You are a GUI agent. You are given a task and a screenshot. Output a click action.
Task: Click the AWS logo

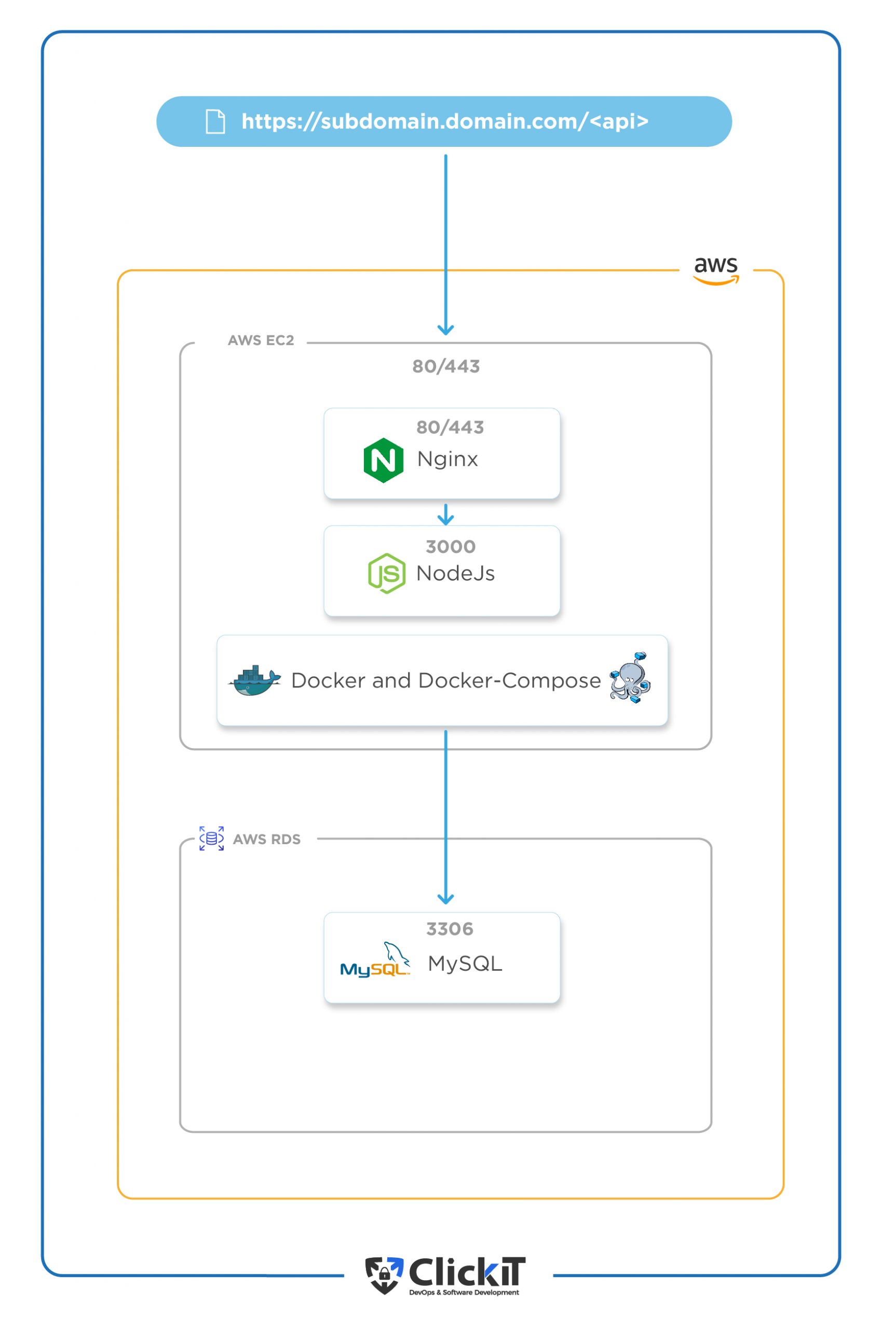pyautogui.click(x=716, y=270)
